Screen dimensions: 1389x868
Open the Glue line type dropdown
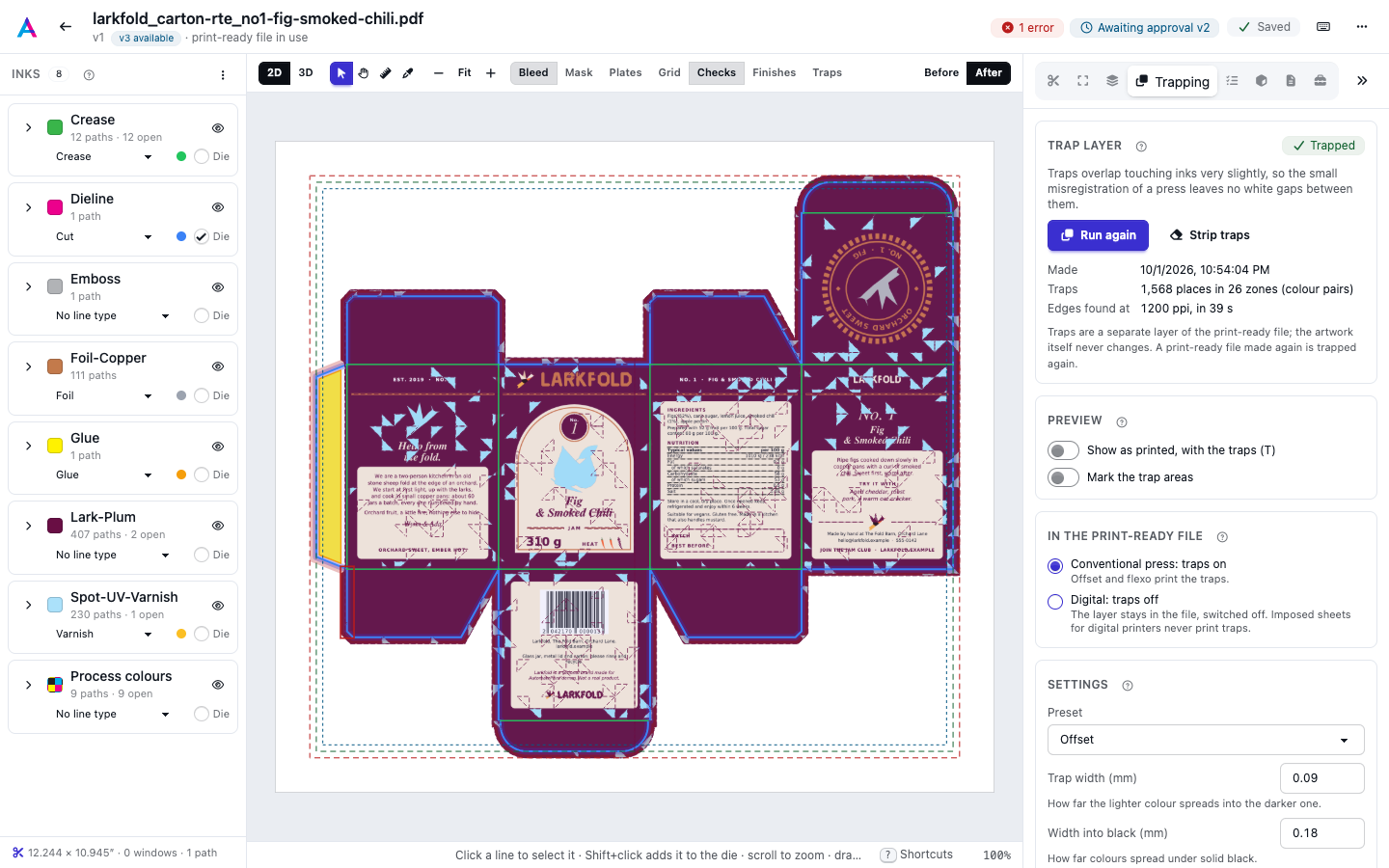104,475
